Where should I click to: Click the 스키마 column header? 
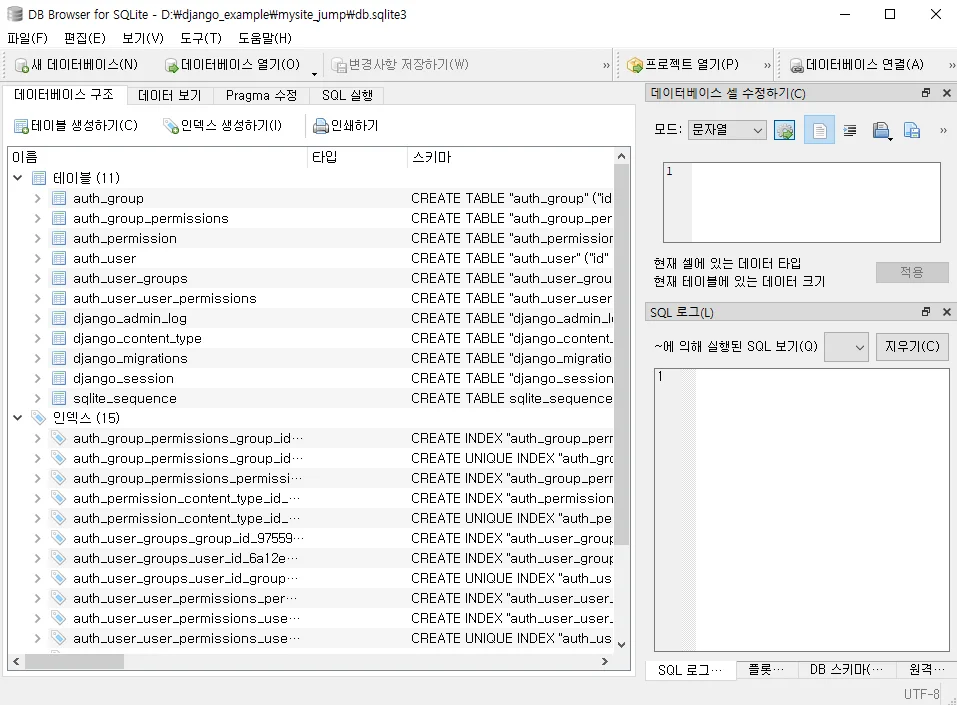(510, 157)
